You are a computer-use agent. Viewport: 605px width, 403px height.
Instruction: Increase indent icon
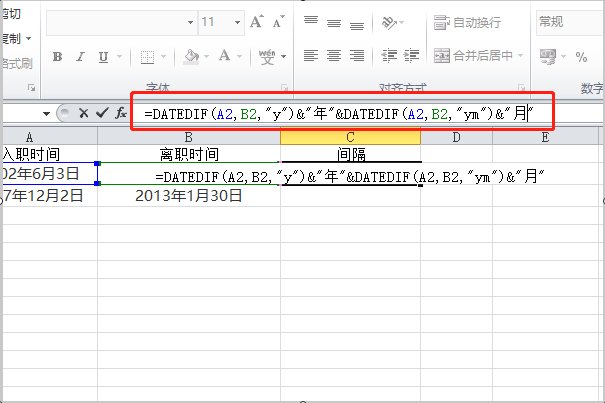[412, 56]
